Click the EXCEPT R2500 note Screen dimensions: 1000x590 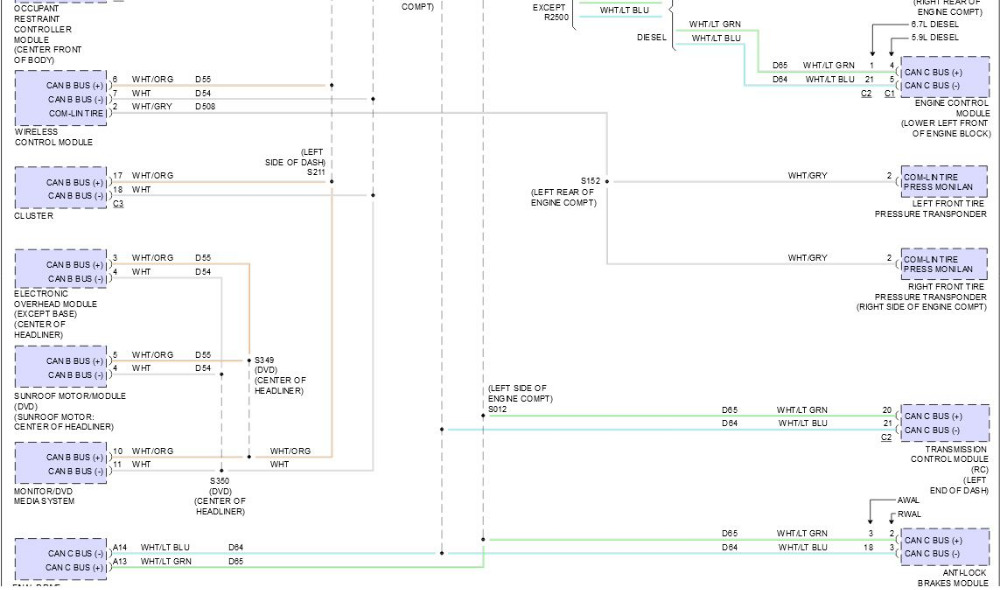coord(550,12)
